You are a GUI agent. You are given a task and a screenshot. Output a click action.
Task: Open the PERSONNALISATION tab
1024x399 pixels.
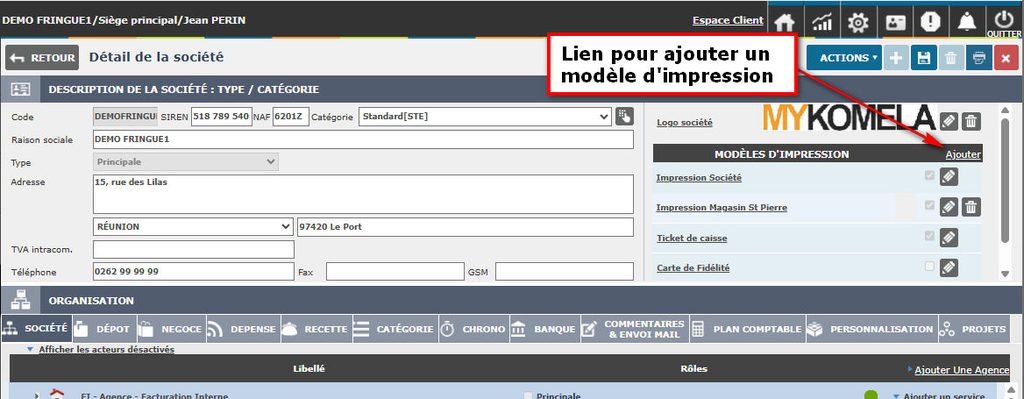click(872, 329)
